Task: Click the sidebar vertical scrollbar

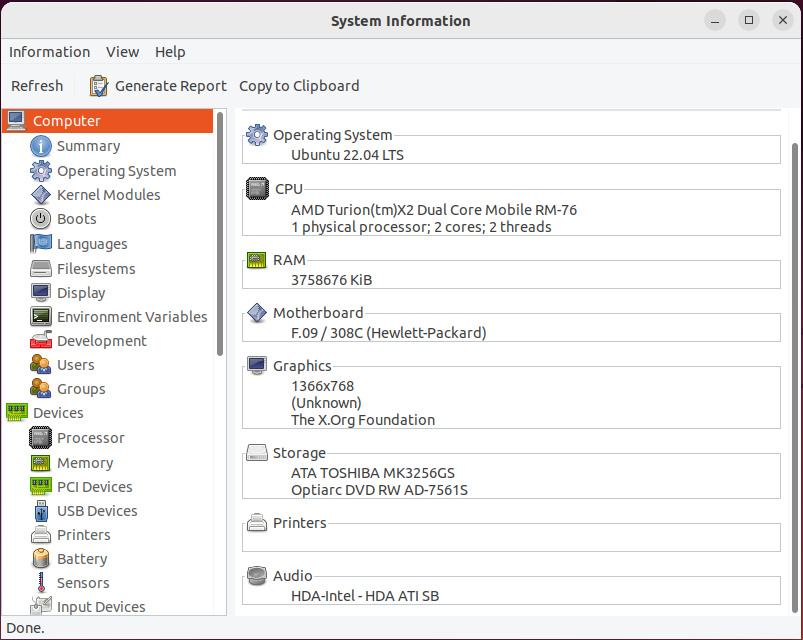Action: pyautogui.click(x=220, y=235)
